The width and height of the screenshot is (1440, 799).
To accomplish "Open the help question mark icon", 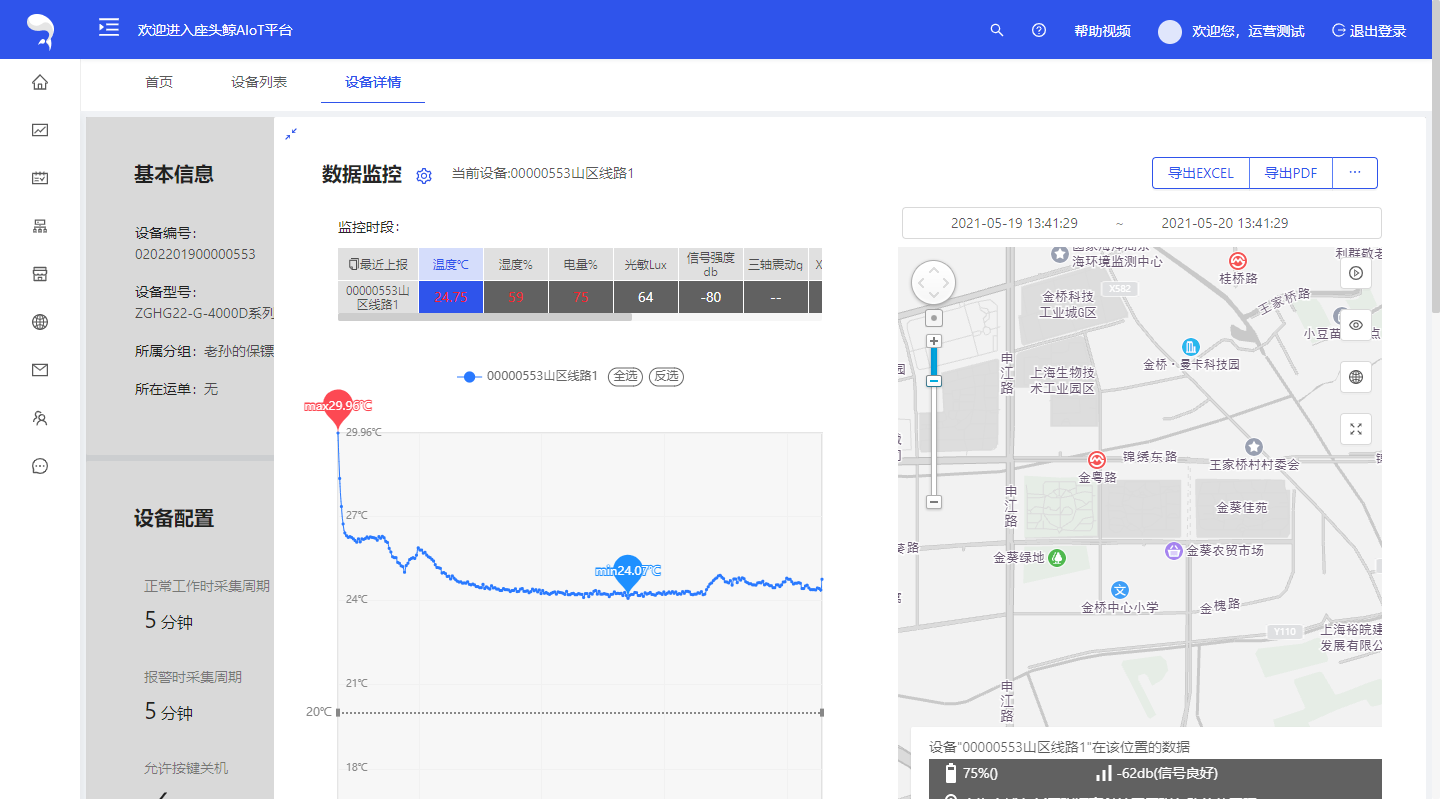I will coord(1039,30).
